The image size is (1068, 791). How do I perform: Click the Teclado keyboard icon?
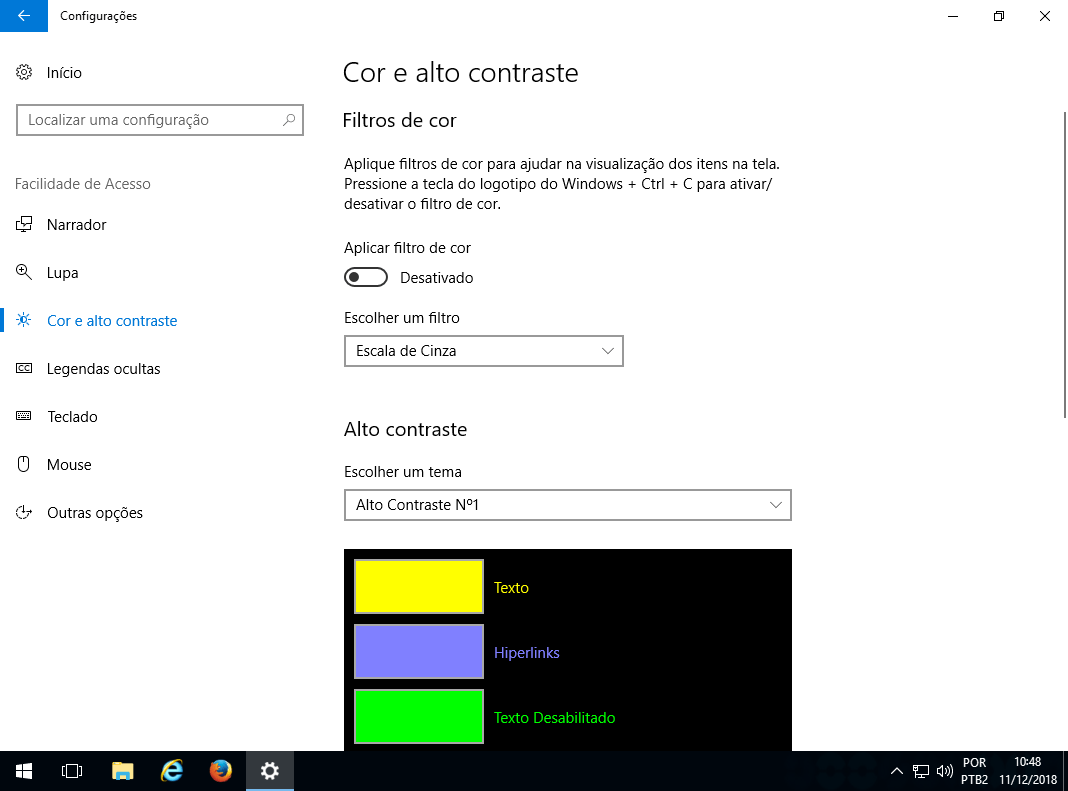[24, 417]
